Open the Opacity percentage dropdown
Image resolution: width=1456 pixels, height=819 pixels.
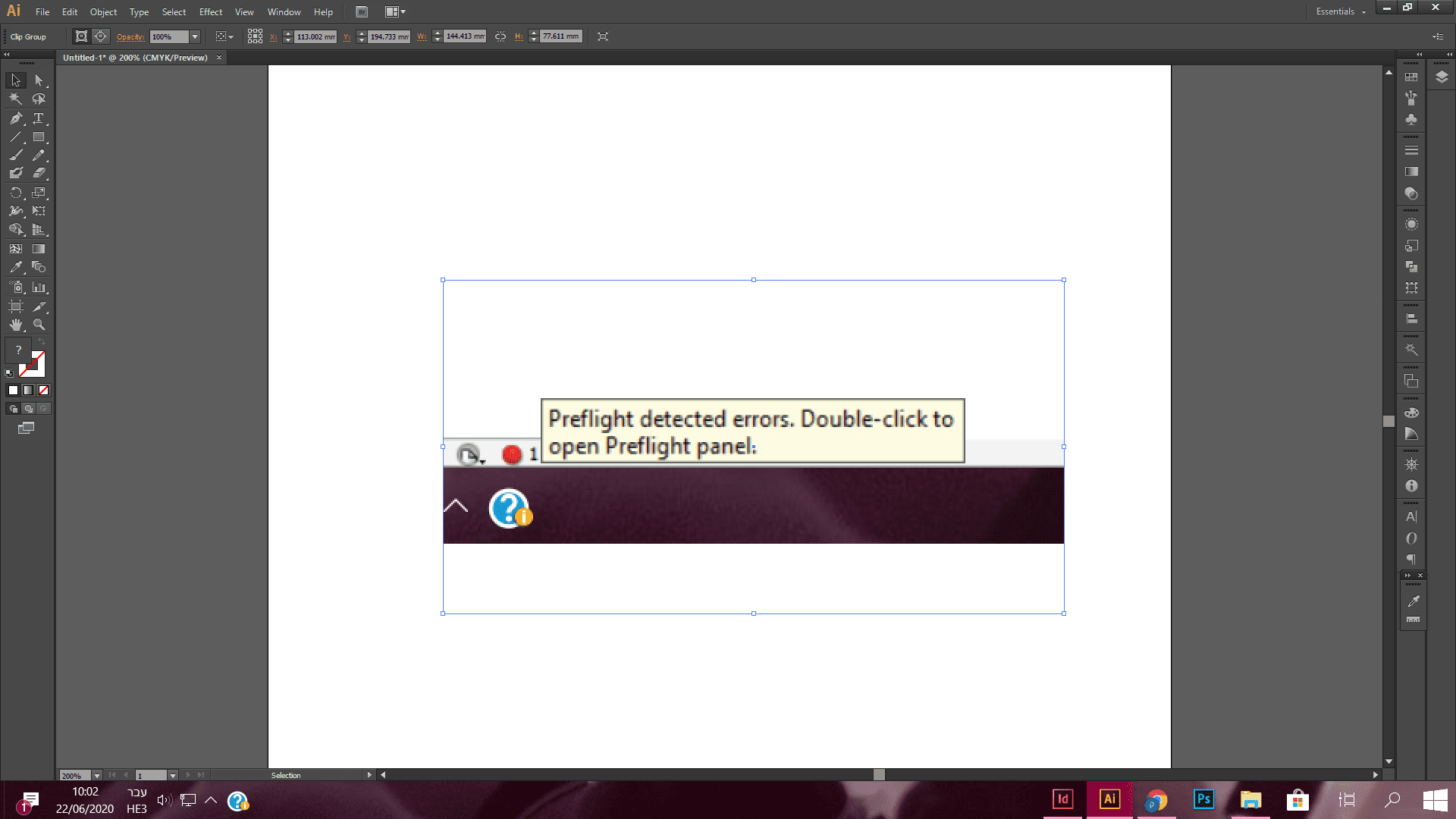(x=195, y=36)
